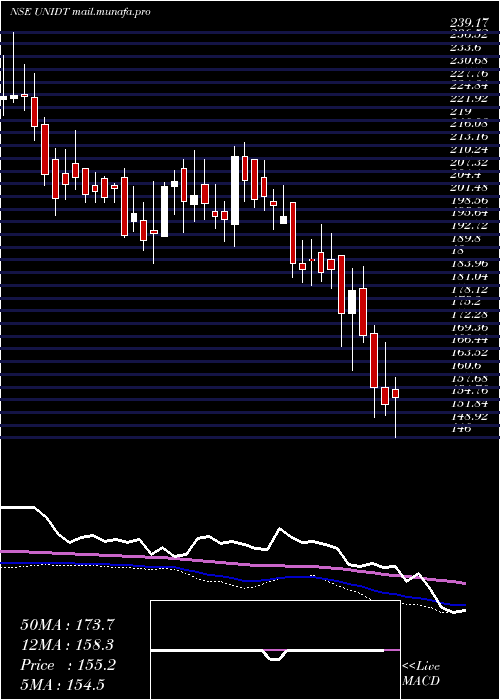Click the NSE UNIDT chart title
The height and width of the screenshot is (700, 500).
click(x=80, y=12)
